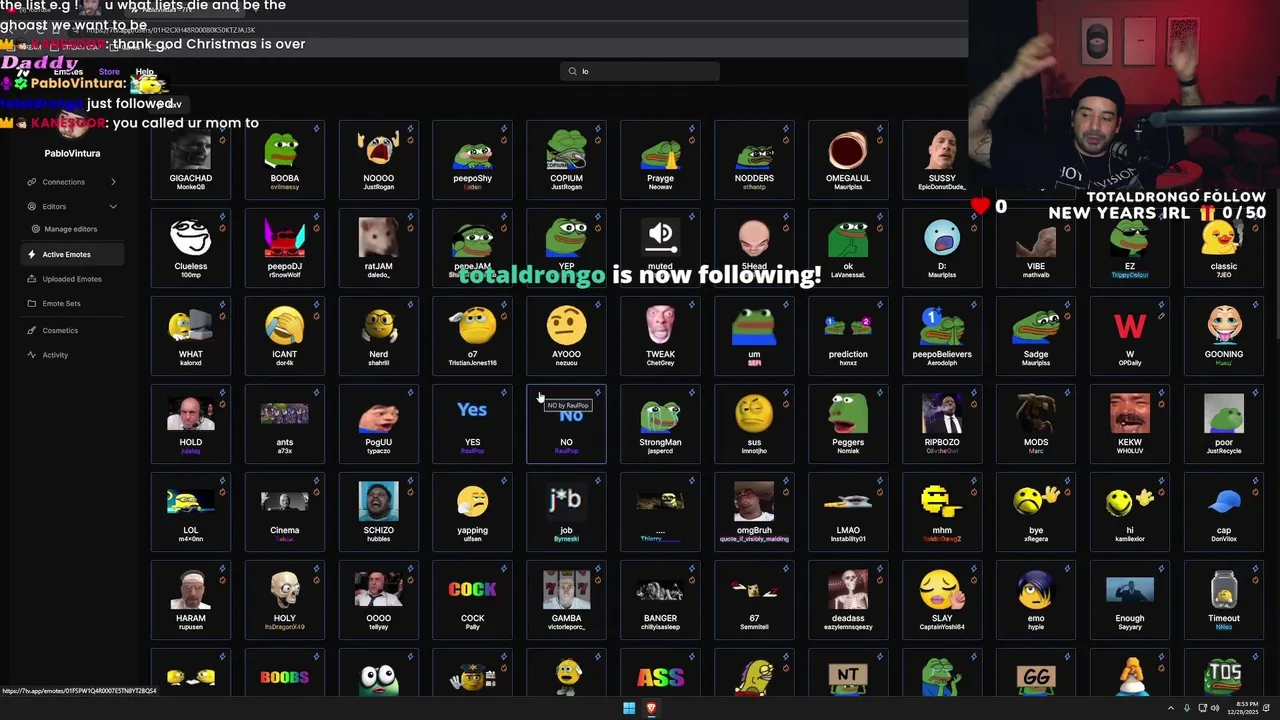Open the Peggers emote card

pyautogui.click(x=849, y=422)
